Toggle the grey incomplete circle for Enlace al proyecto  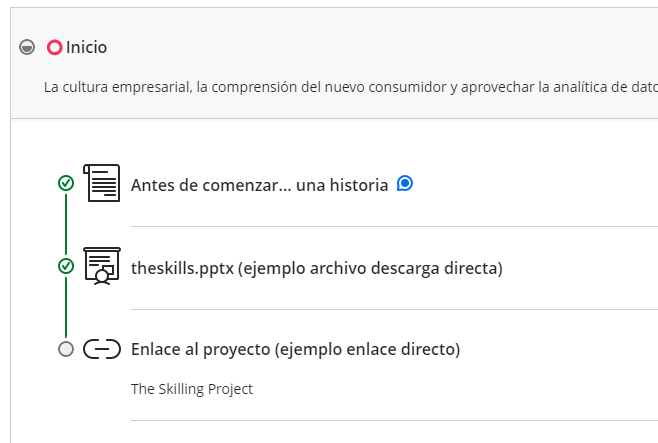66,349
